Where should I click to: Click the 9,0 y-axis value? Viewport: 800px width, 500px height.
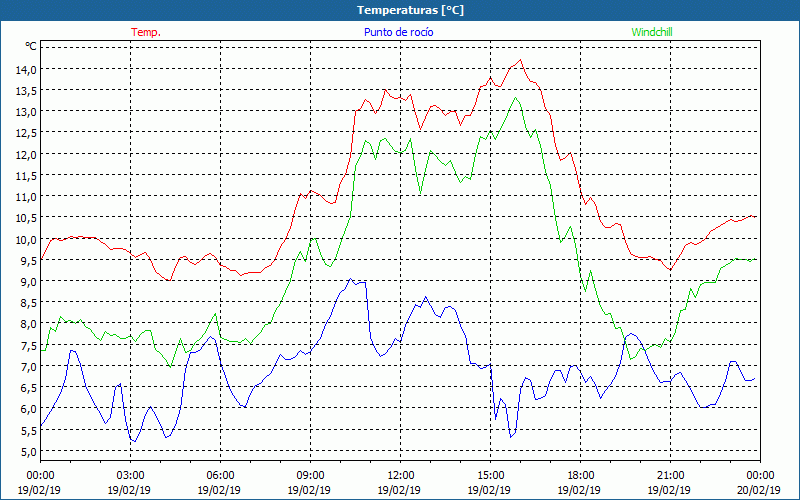pyautogui.click(x=28, y=282)
